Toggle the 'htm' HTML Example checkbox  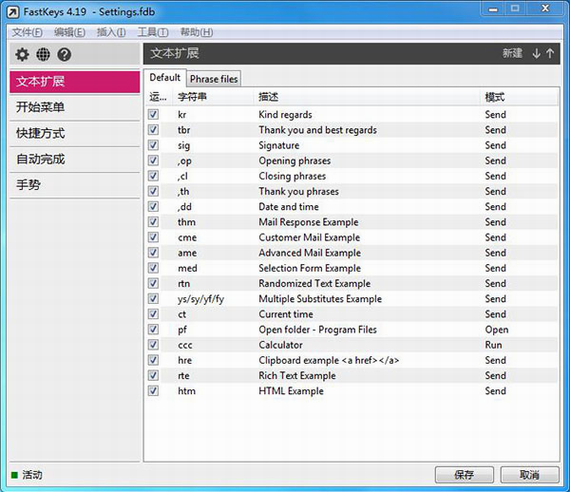coord(153,391)
